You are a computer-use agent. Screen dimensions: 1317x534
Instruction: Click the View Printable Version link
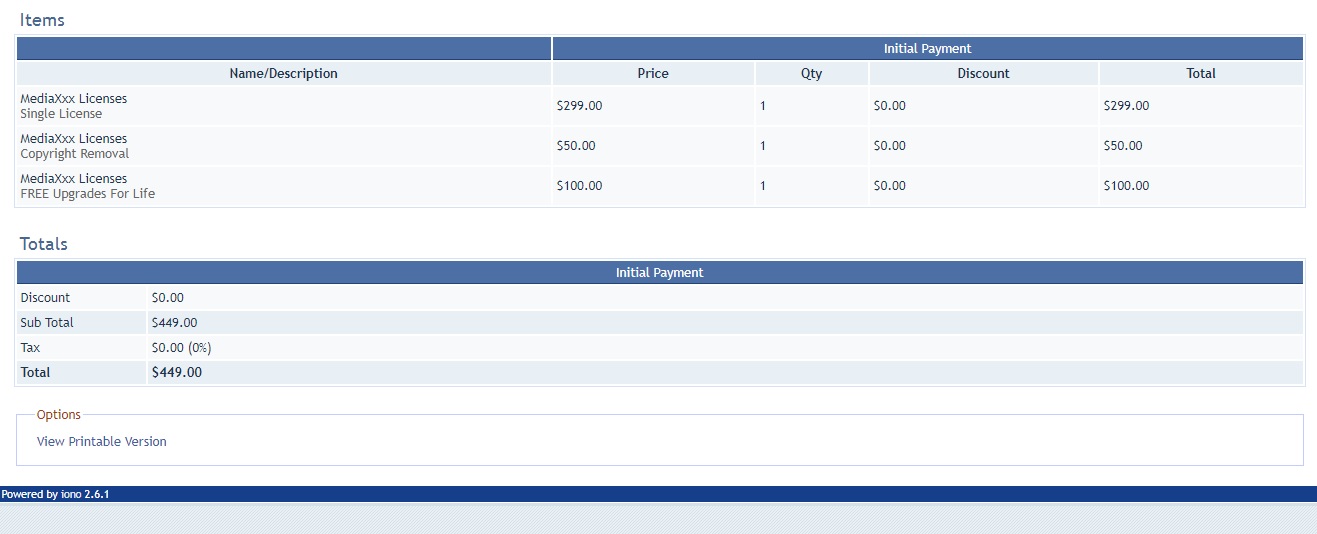102,441
